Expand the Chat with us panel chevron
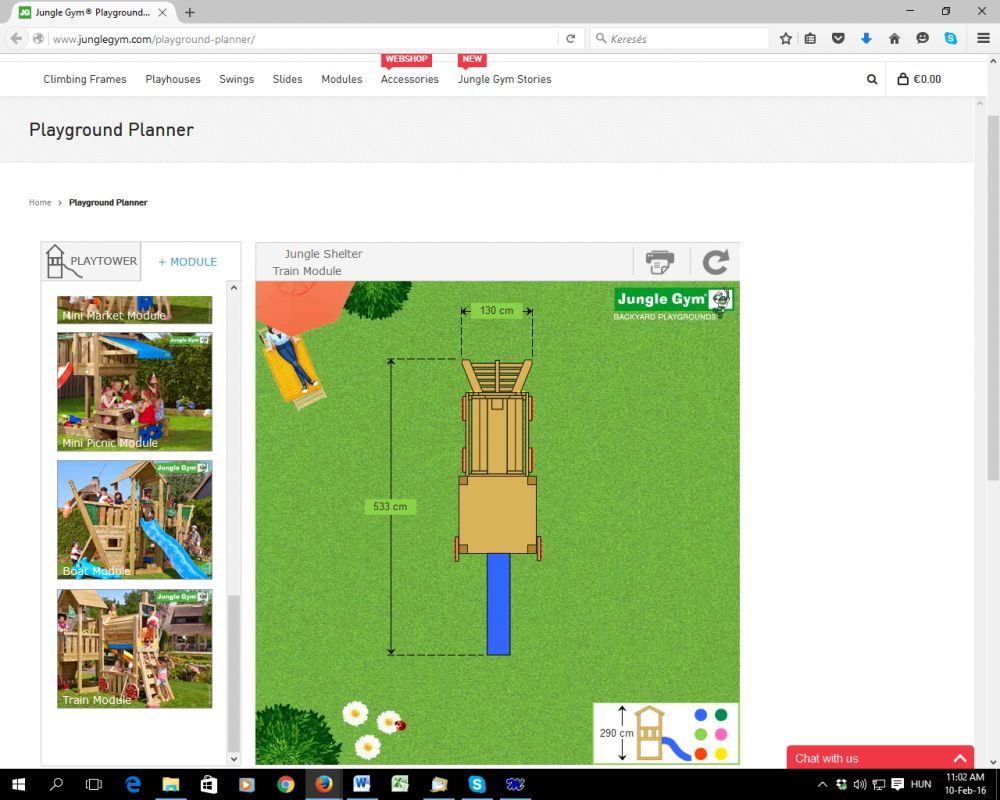This screenshot has height=800, width=1000. [960, 759]
